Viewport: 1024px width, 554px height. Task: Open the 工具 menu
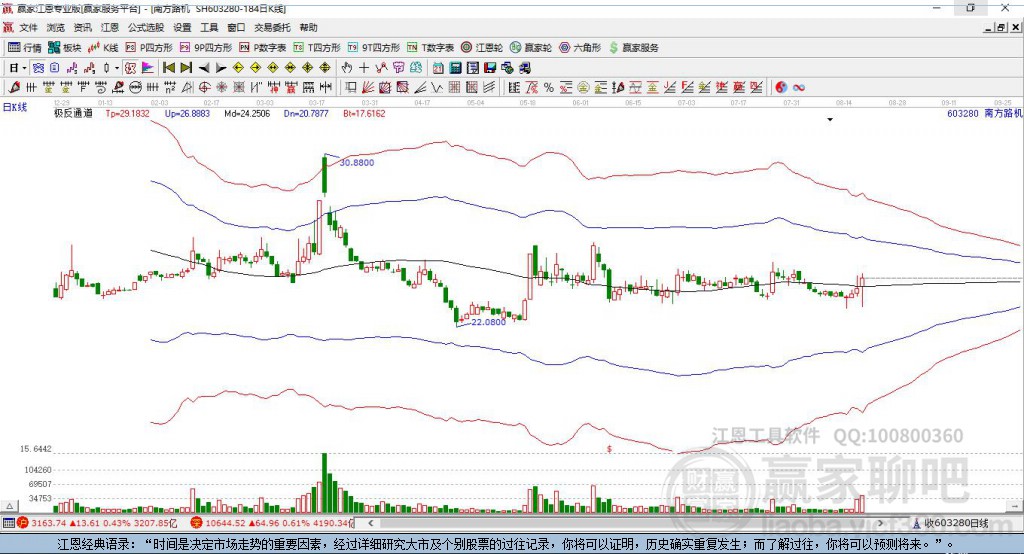point(209,27)
